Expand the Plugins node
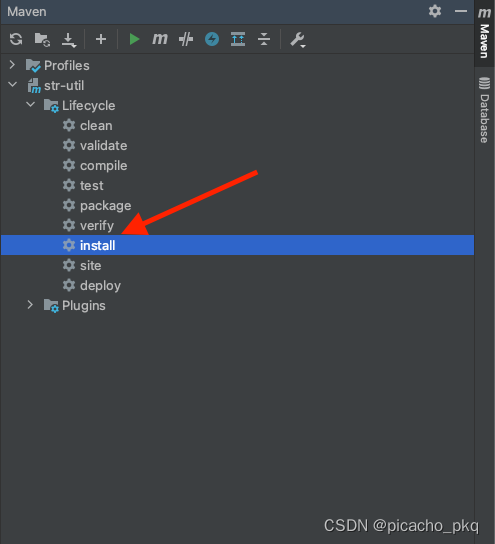 [x=30, y=305]
